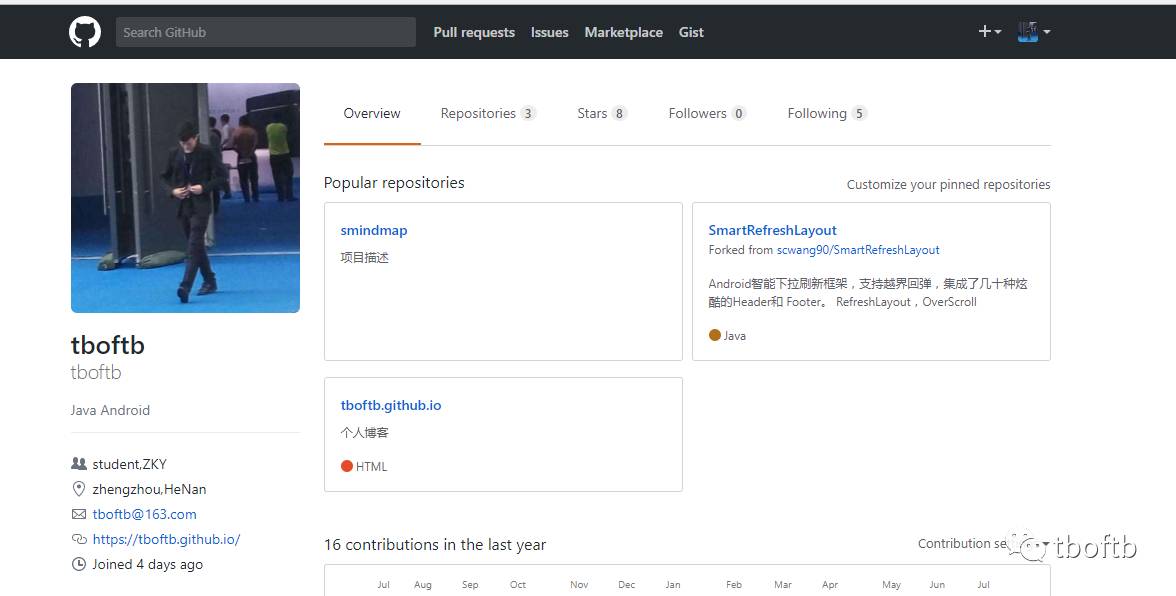Click the organization people icon beside student,ZKY
The height and width of the screenshot is (596, 1176).
(x=79, y=463)
